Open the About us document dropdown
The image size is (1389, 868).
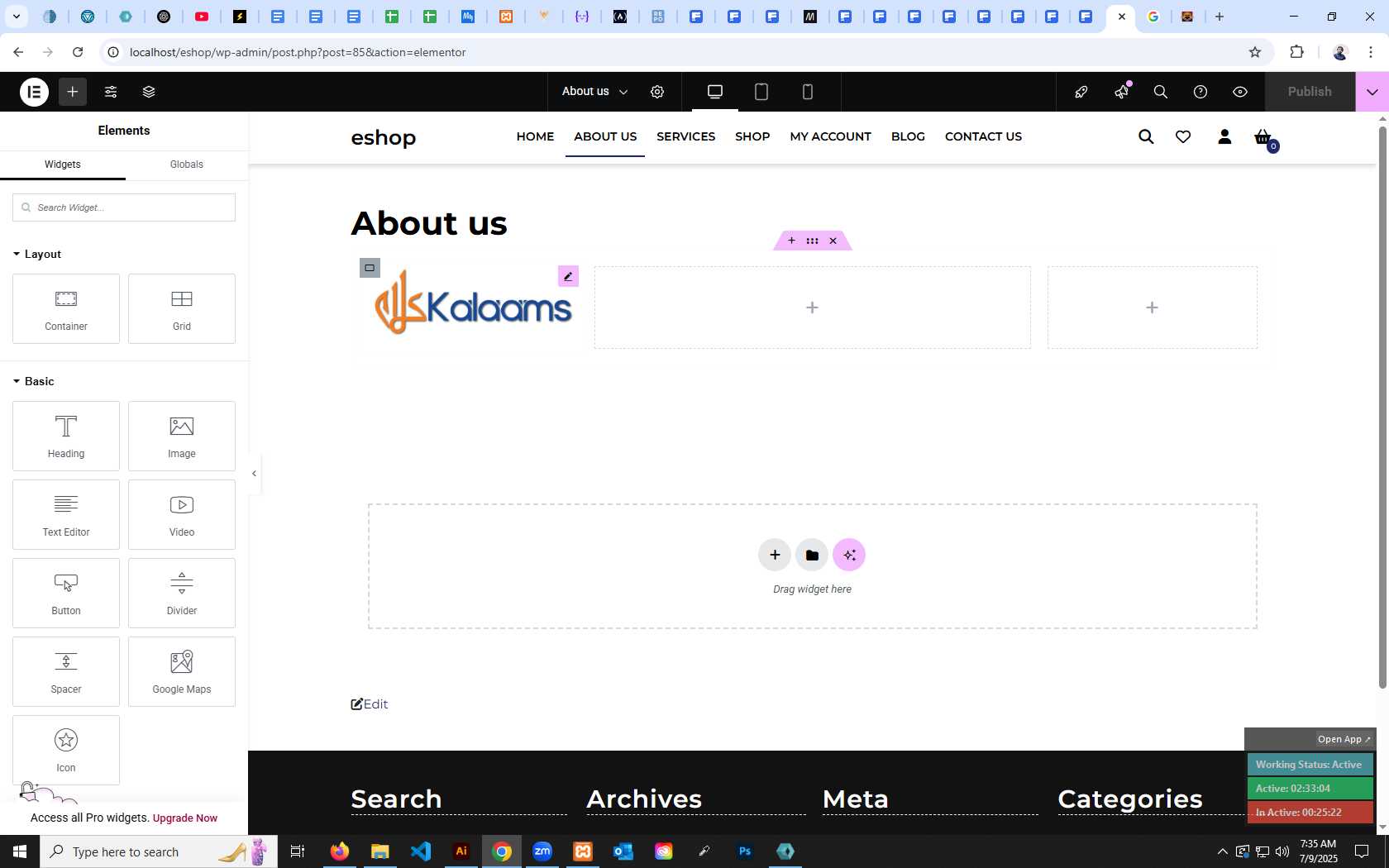click(594, 92)
